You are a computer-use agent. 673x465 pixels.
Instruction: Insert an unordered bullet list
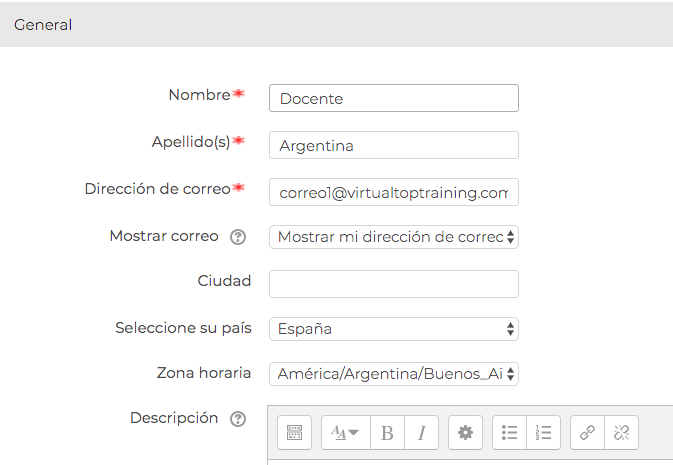point(510,432)
